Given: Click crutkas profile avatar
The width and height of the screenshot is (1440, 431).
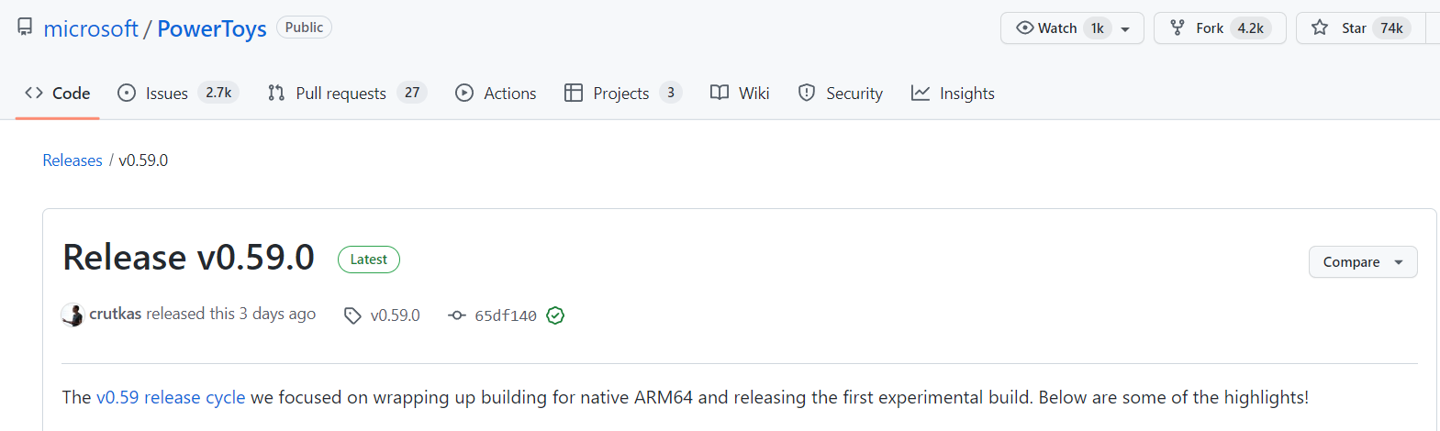Looking at the screenshot, I should (x=72, y=315).
